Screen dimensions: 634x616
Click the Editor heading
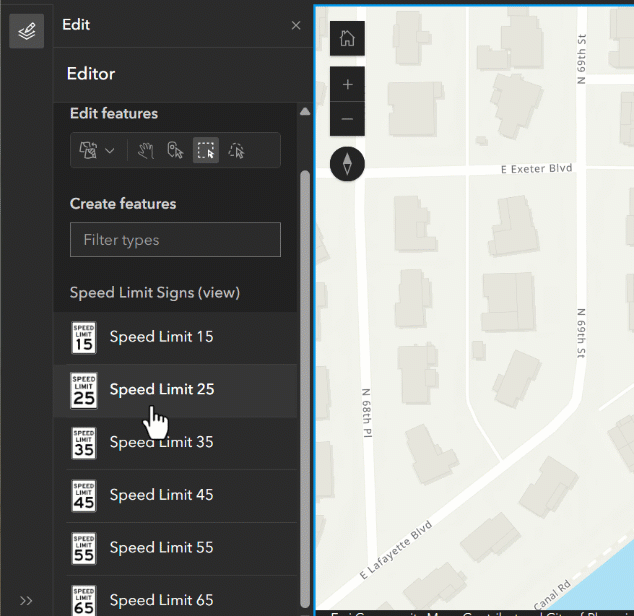tap(91, 74)
